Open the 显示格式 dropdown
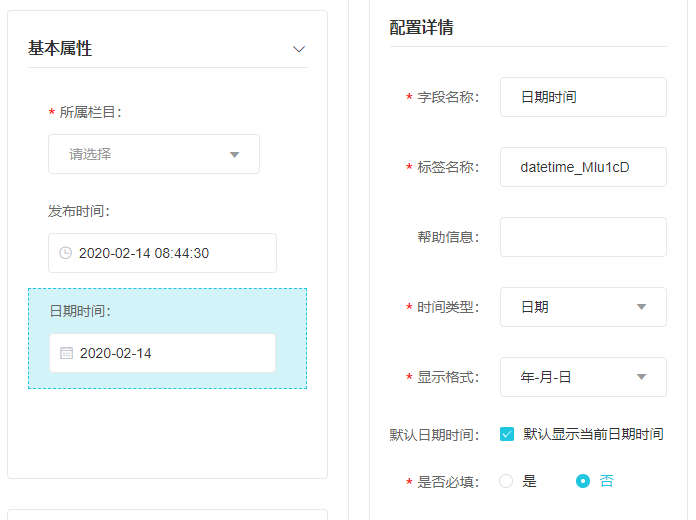The width and height of the screenshot is (696, 520). tap(583, 377)
